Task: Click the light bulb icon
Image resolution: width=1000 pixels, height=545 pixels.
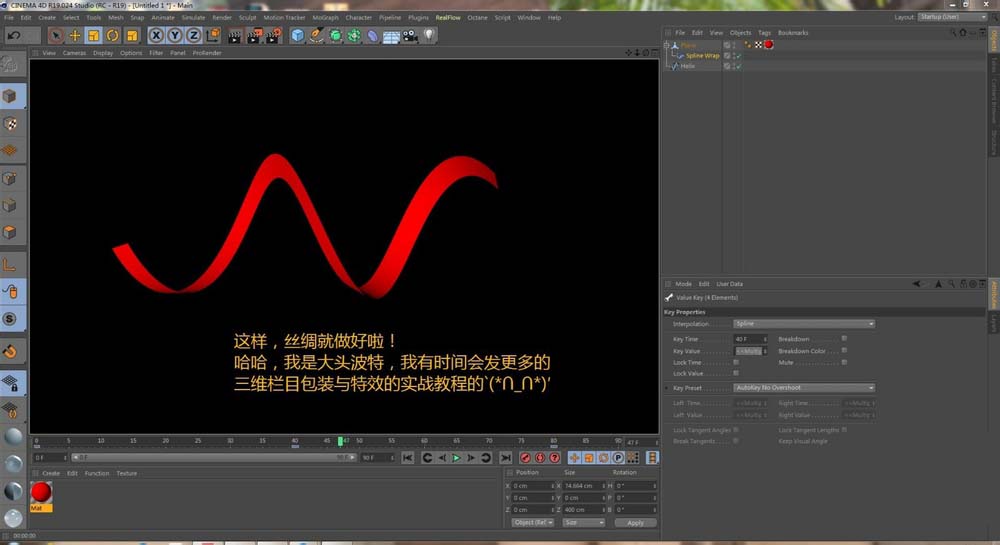Action: point(429,35)
